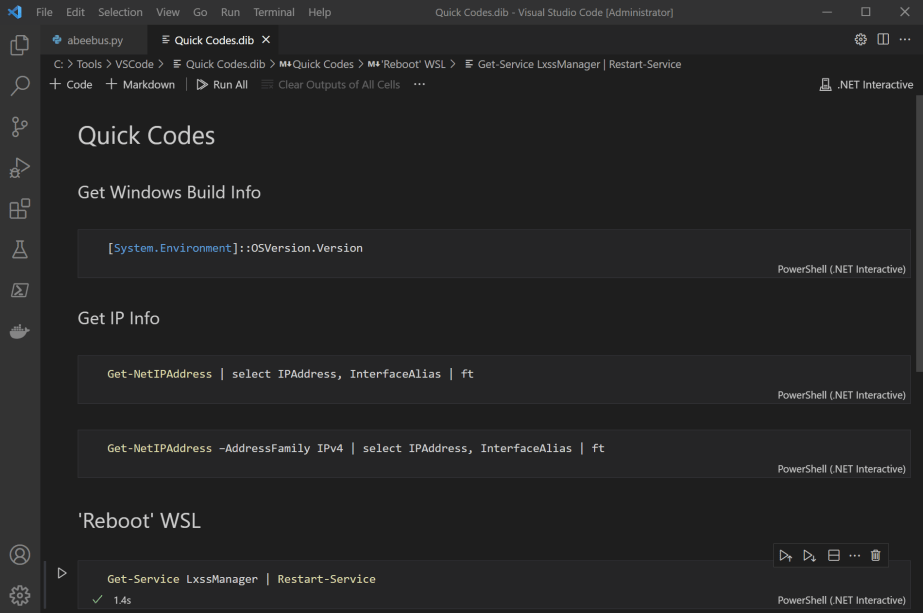Split the 'Reboot' WSL code cell
Viewport: 923px width, 613px height.
pos(833,555)
